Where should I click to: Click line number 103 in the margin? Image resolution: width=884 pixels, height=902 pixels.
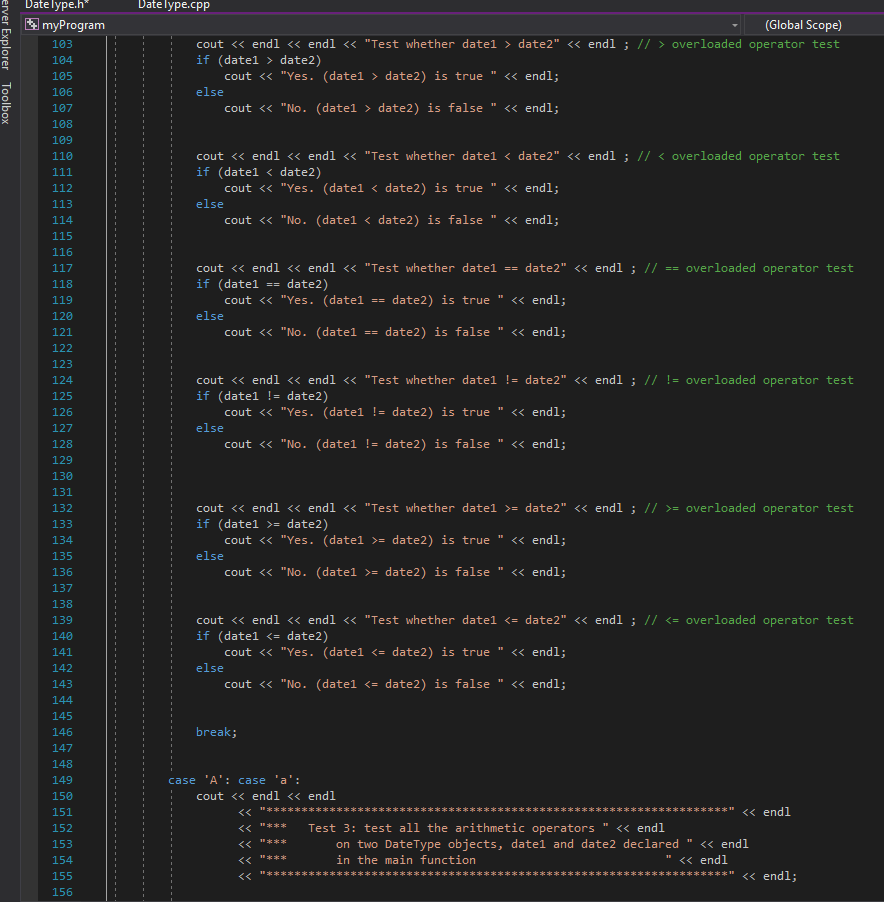tap(62, 43)
